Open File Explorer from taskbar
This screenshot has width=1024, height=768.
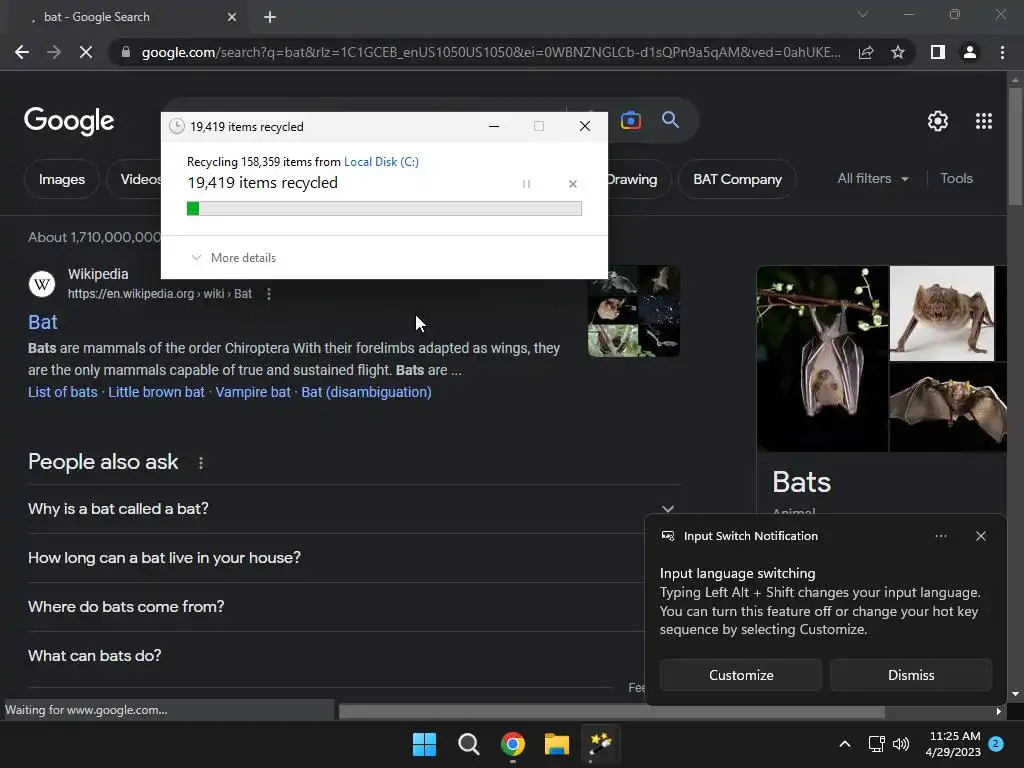[556, 744]
